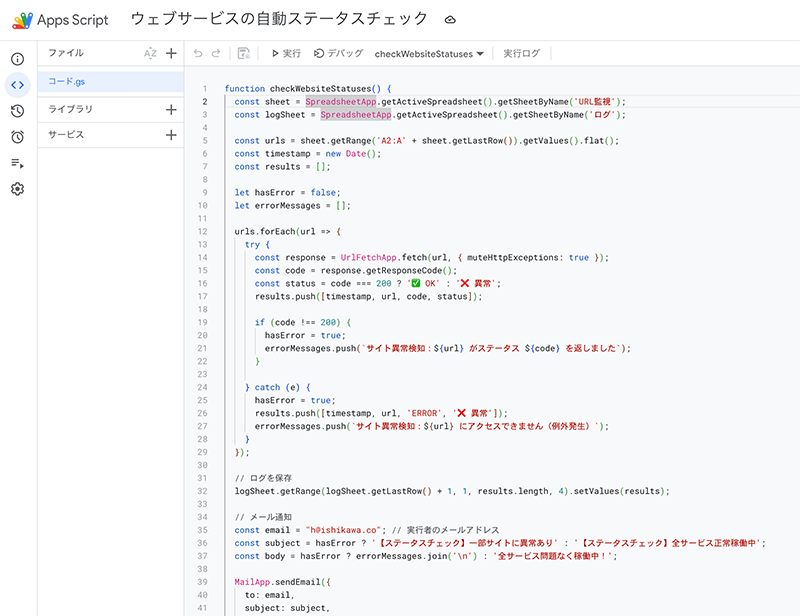Open the project Overview info icon

(x=17, y=59)
